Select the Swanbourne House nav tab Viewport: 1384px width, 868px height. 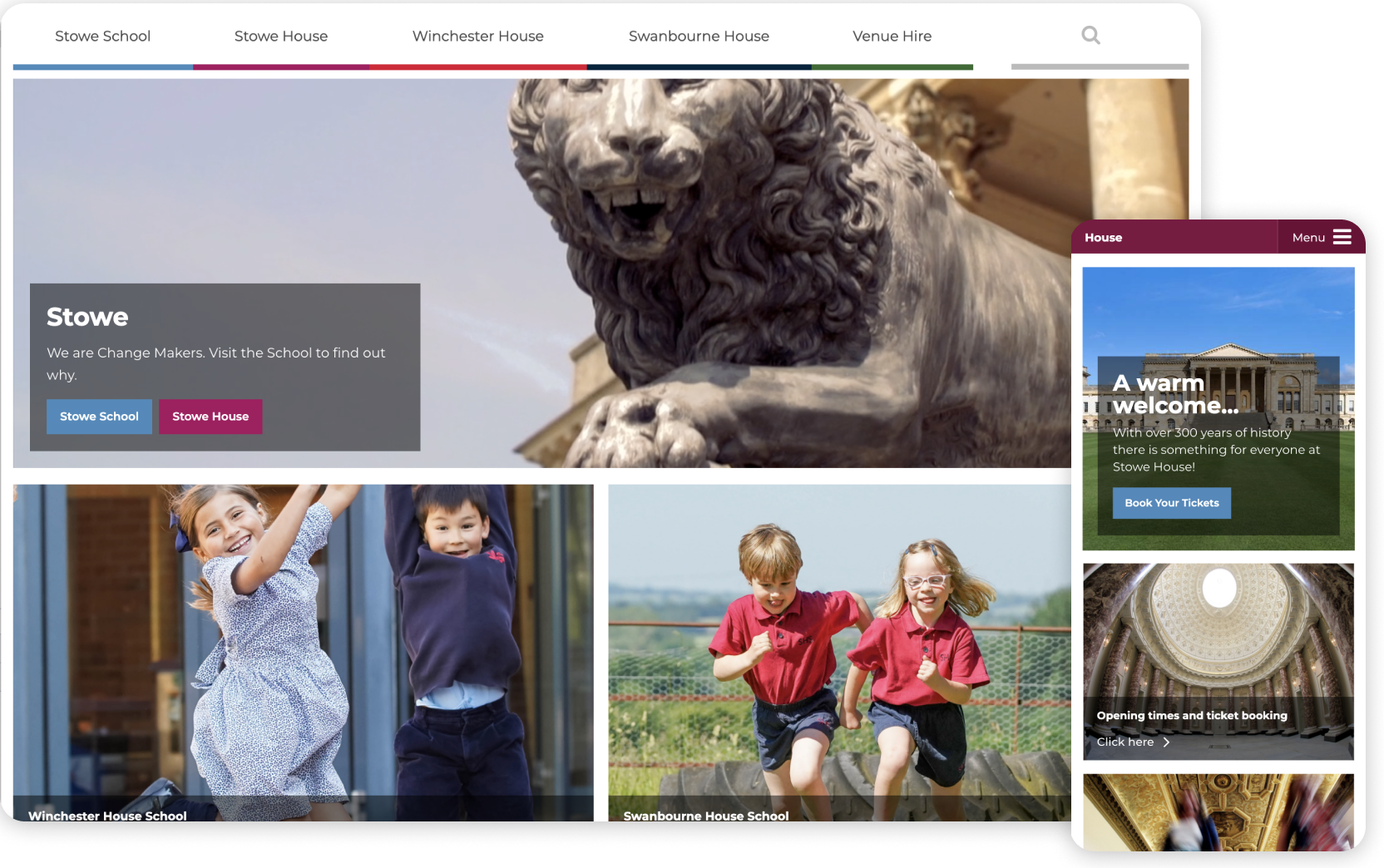click(699, 36)
